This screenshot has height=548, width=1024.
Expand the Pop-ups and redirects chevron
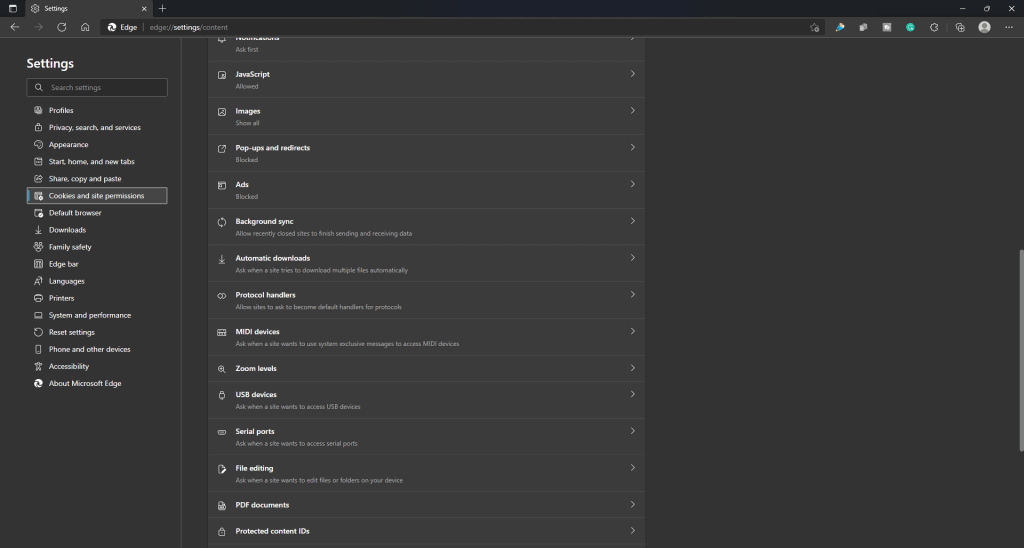coord(632,148)
